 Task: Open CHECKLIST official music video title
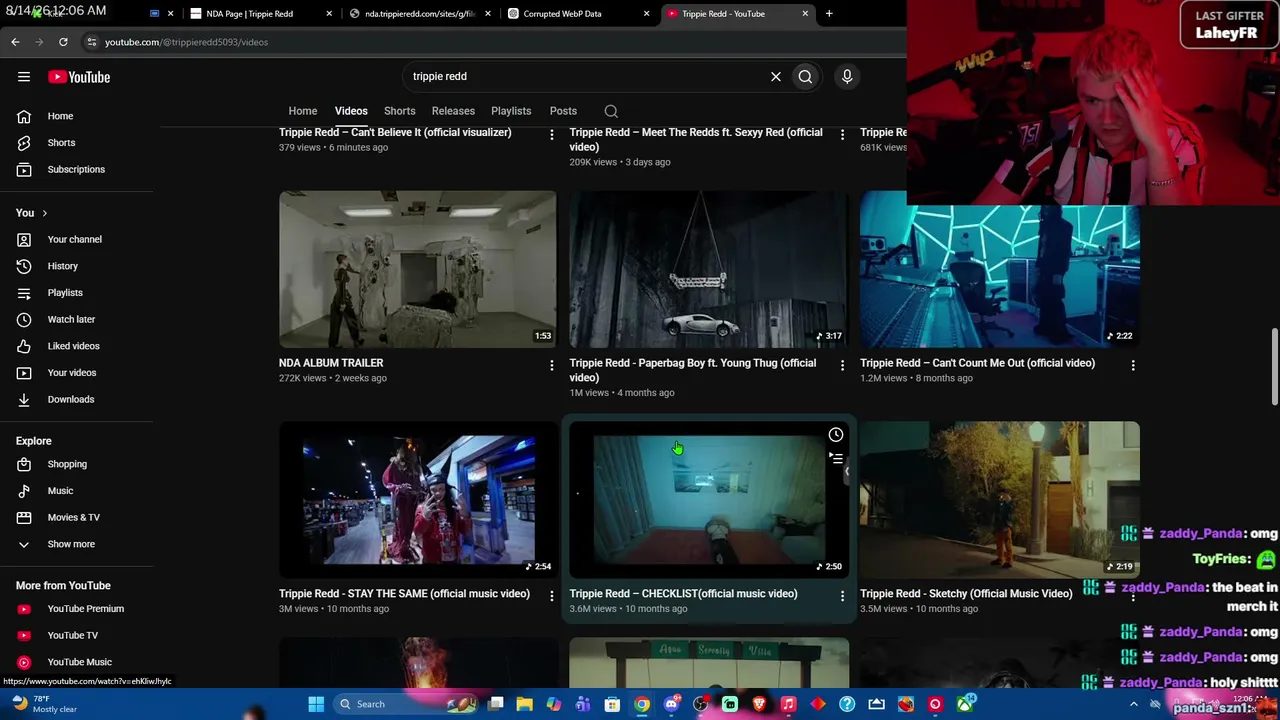(684, 594)
